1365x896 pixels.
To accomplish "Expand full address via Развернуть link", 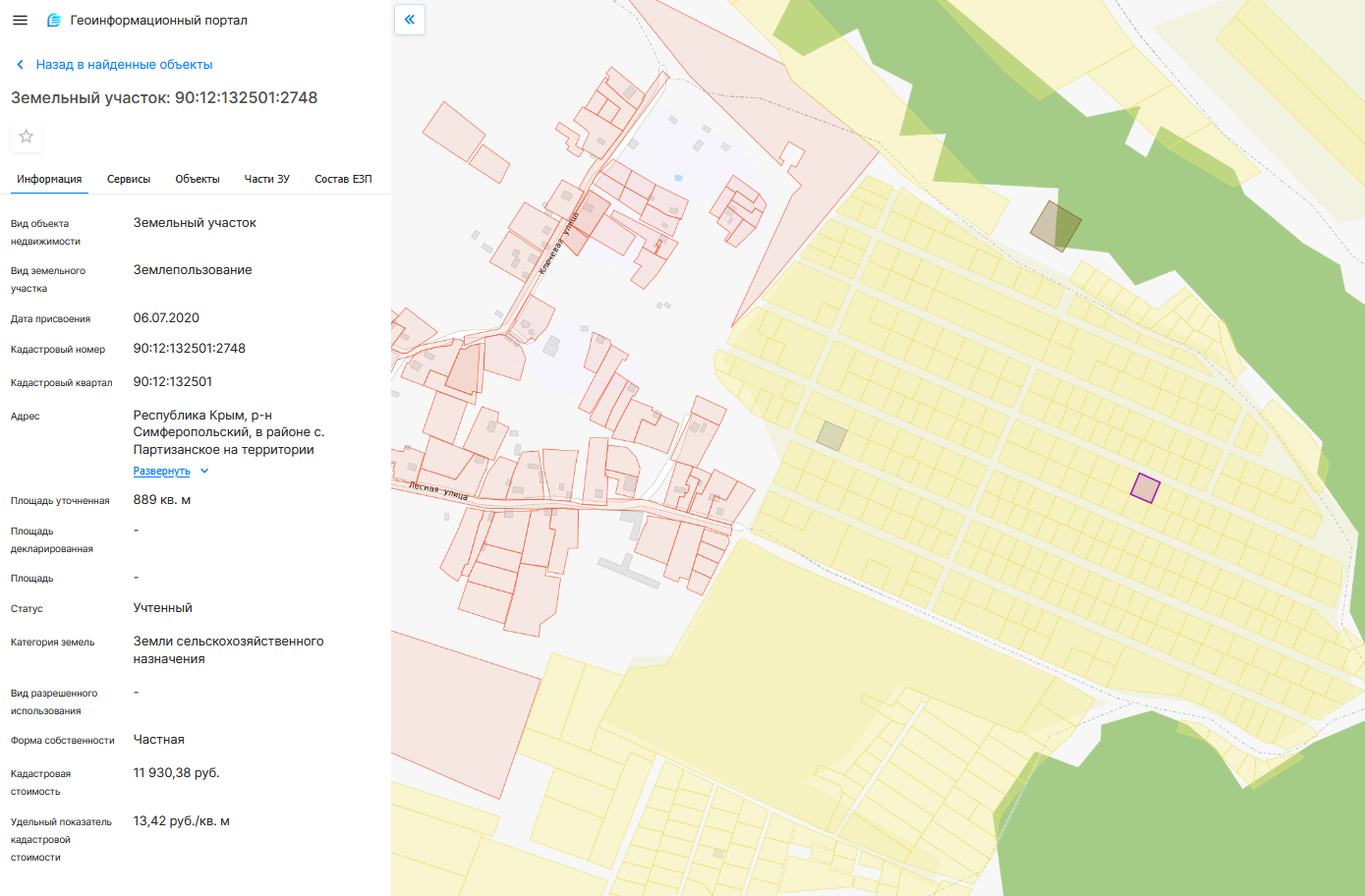I will [162, 472].
